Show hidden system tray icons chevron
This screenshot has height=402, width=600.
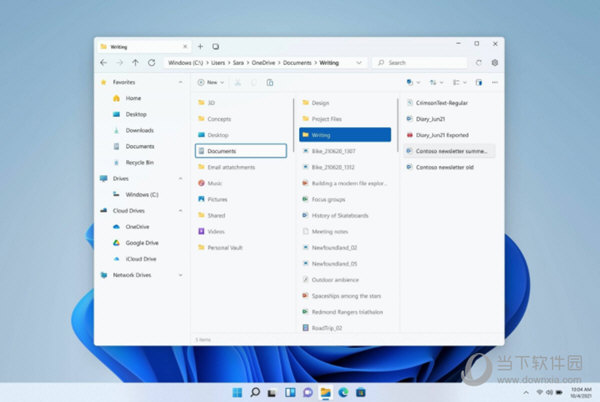click(x=526, y=392)
